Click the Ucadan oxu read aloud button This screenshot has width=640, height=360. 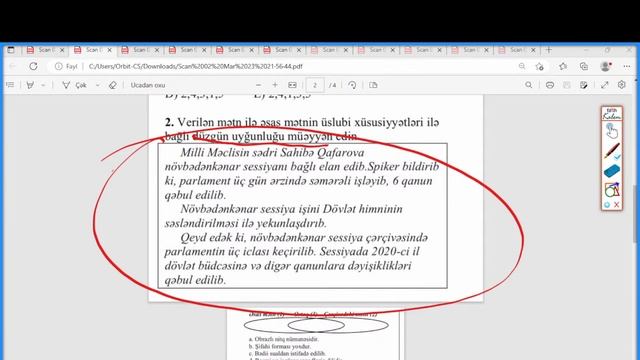click(x=148, y=85)
